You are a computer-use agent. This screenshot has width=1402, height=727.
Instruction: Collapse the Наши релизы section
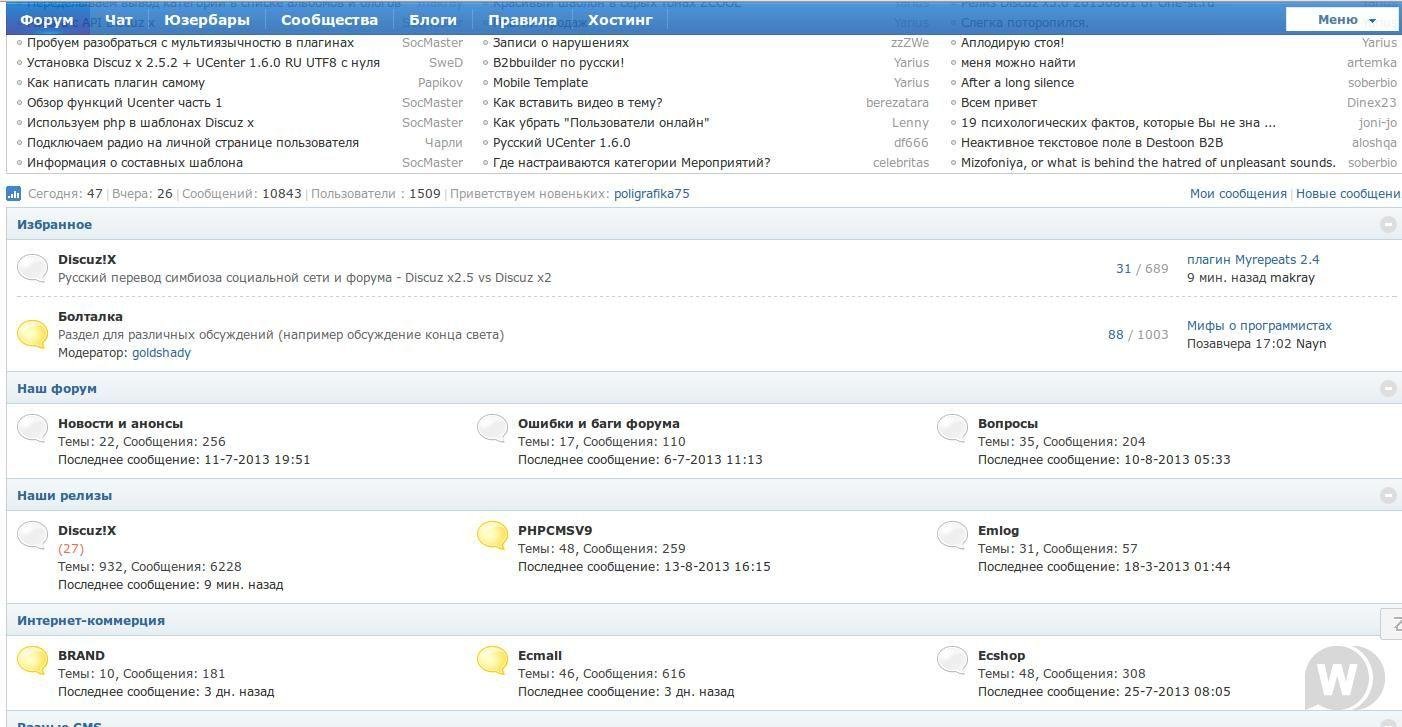[1389, 494]
